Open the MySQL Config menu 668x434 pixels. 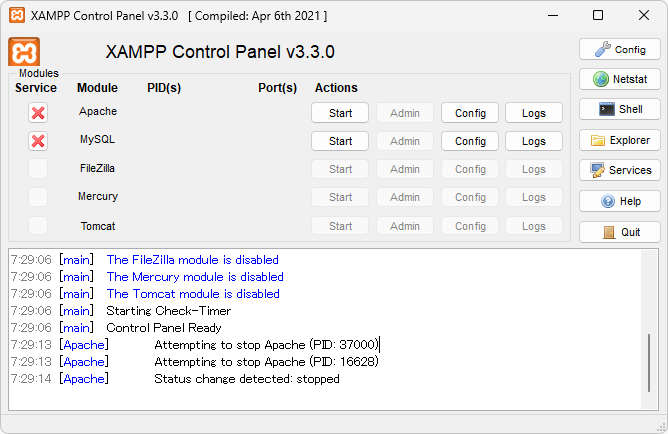pyautogui.click(x=470, y=141)
